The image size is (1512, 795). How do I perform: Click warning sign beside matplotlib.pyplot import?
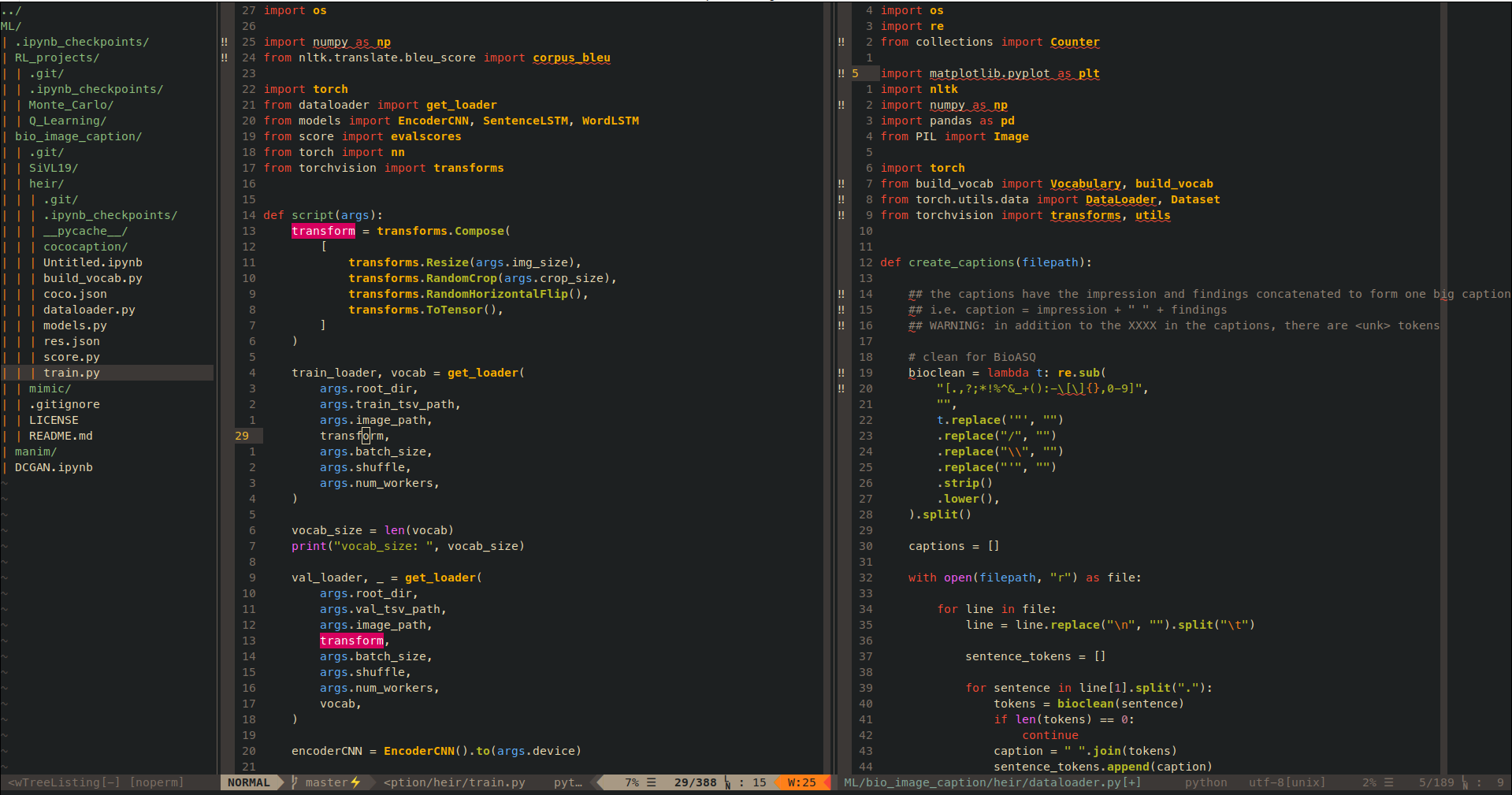click(x=841, y=73)
